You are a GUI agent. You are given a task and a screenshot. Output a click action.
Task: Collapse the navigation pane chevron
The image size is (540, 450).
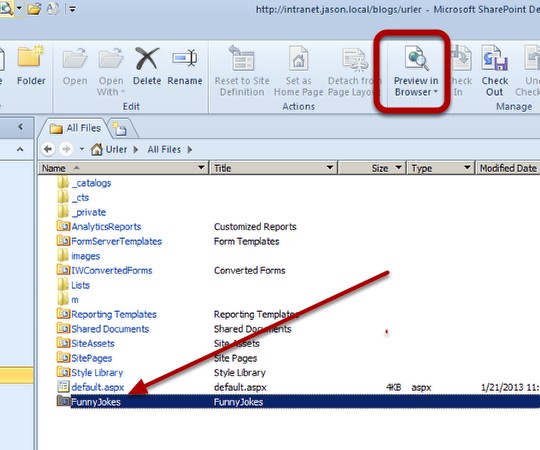click(21, 127)
